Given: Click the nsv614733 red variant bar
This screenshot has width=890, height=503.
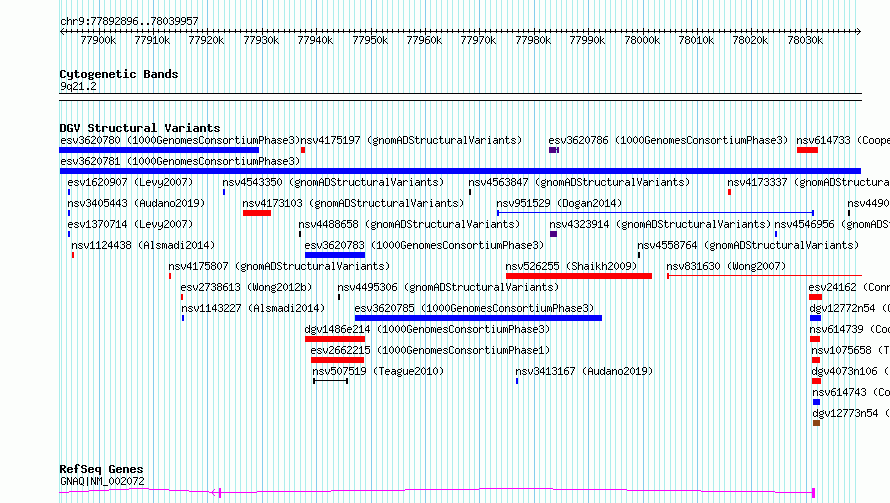Looking at the screenshot, I should pyautogui.click(x=807, y=150).
